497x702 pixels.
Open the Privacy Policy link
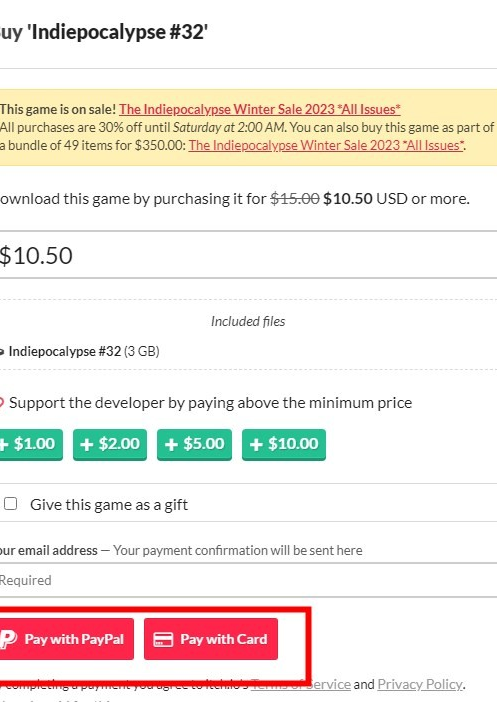coord(420,684)
